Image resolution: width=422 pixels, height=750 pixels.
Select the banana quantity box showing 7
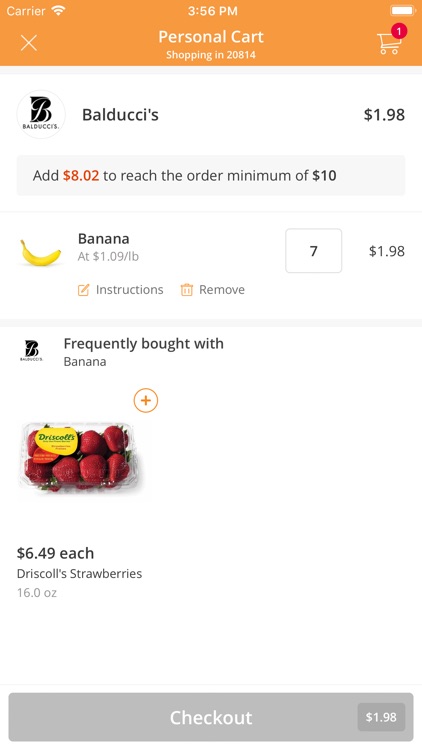[313, 251]
